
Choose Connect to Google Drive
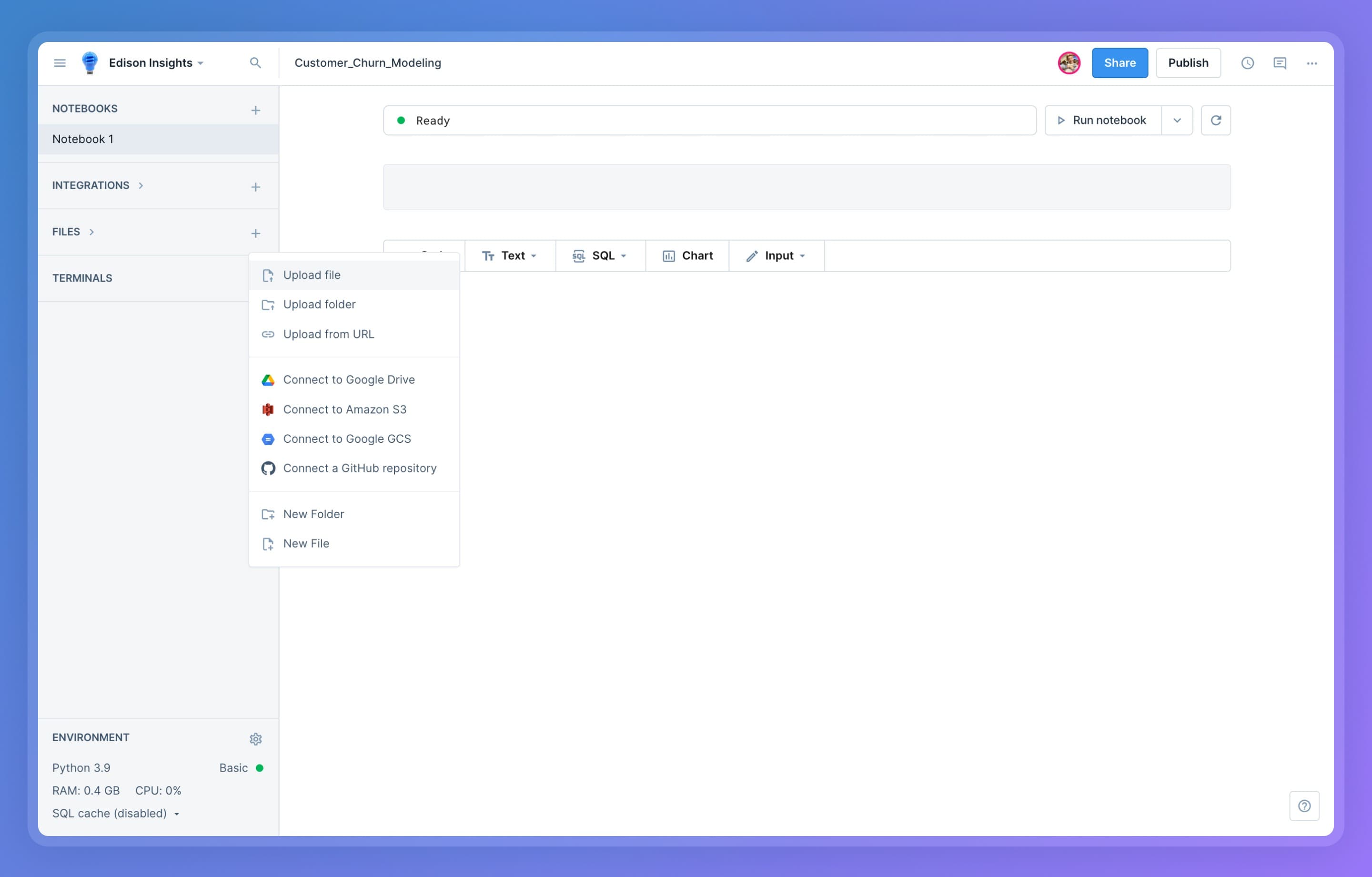[x=349, y=380]
